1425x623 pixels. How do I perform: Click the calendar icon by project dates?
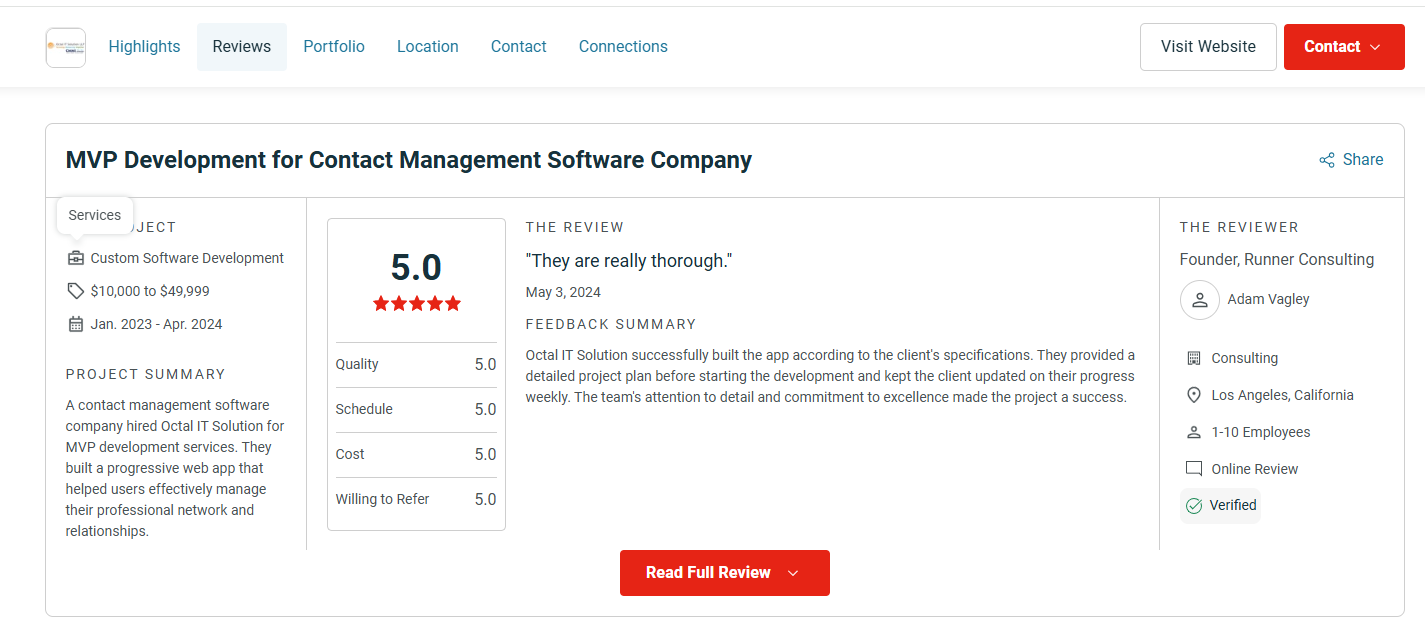point(76,323)
